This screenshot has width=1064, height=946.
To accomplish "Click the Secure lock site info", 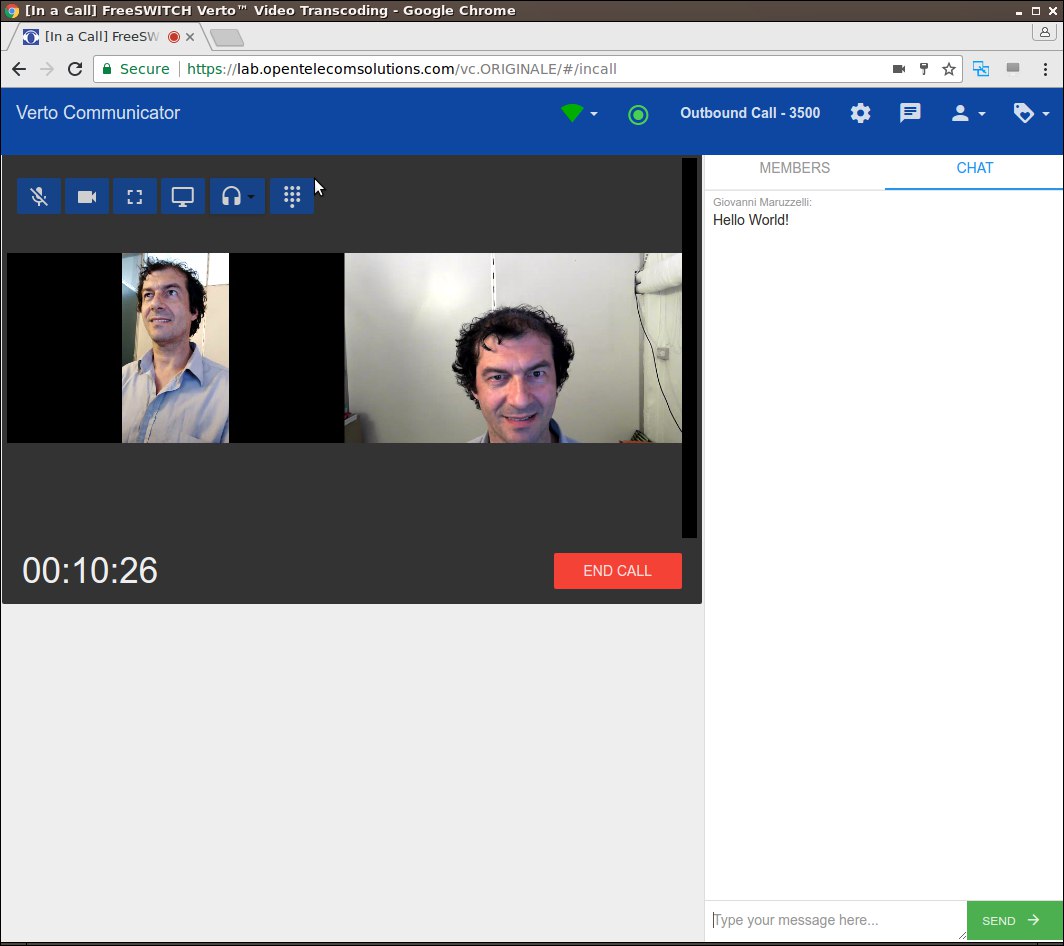I will tap(136, 69).
